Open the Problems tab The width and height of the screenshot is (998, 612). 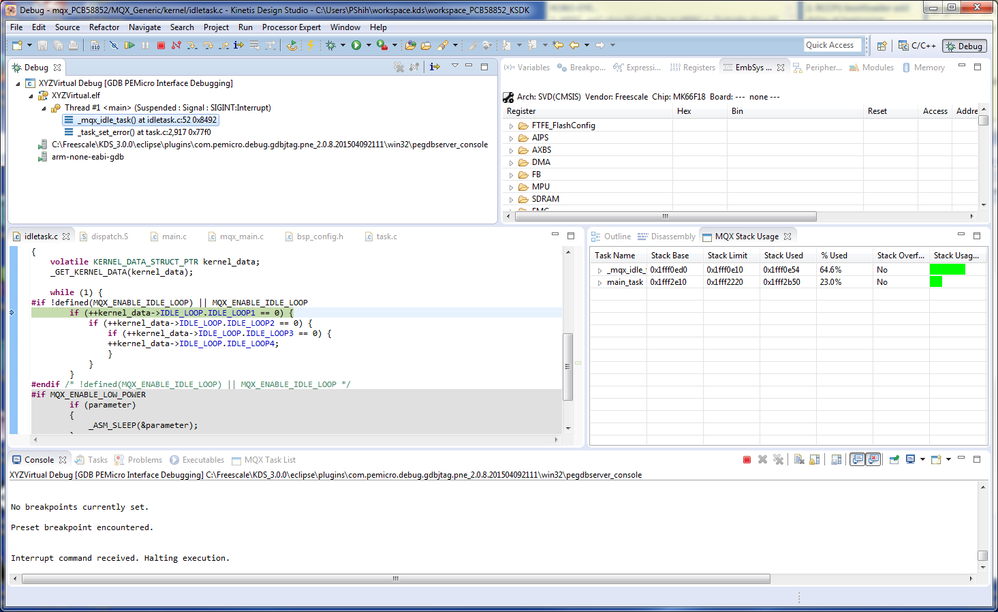tap(139, 460)
